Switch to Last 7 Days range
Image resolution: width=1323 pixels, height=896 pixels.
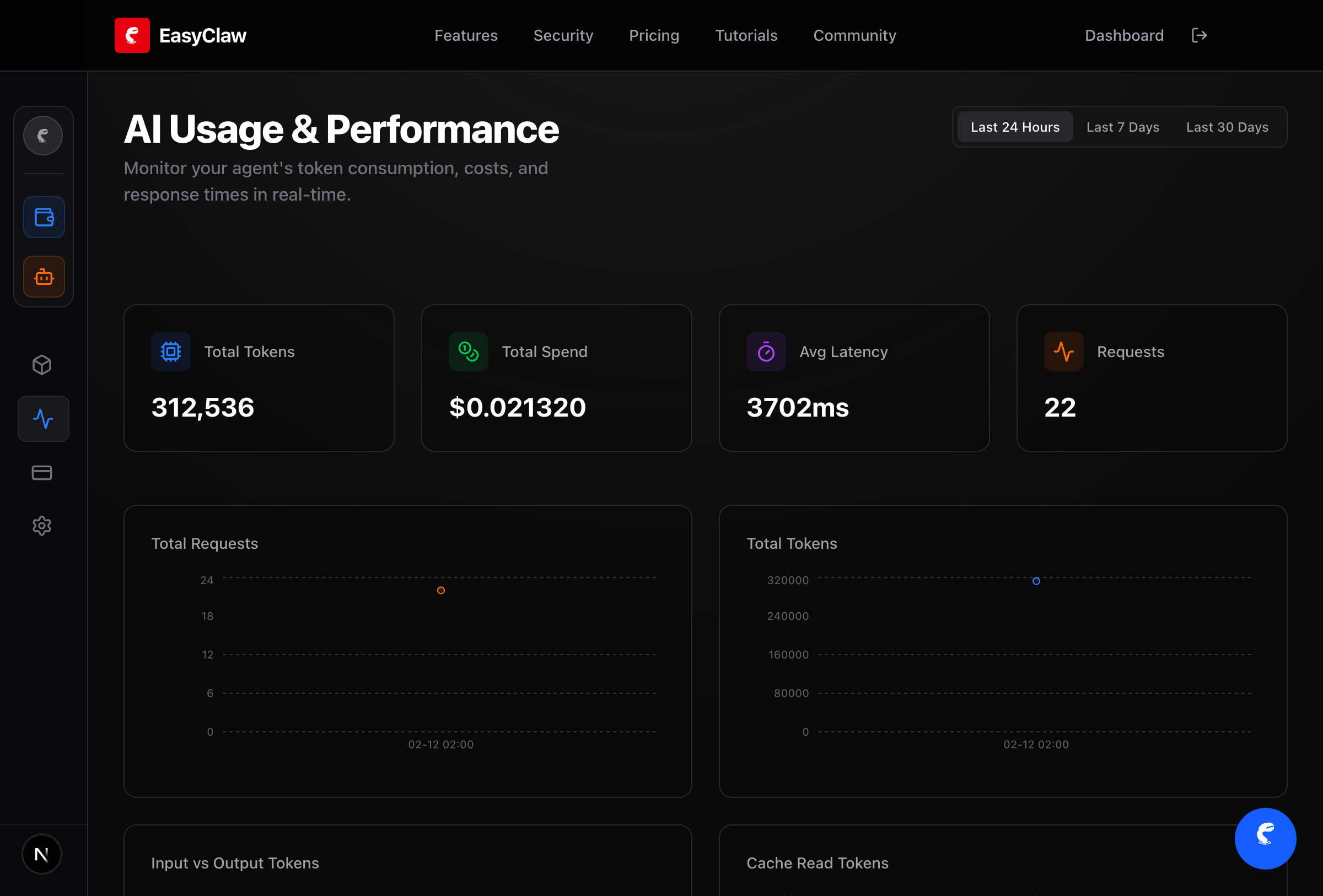(1122, 127)
